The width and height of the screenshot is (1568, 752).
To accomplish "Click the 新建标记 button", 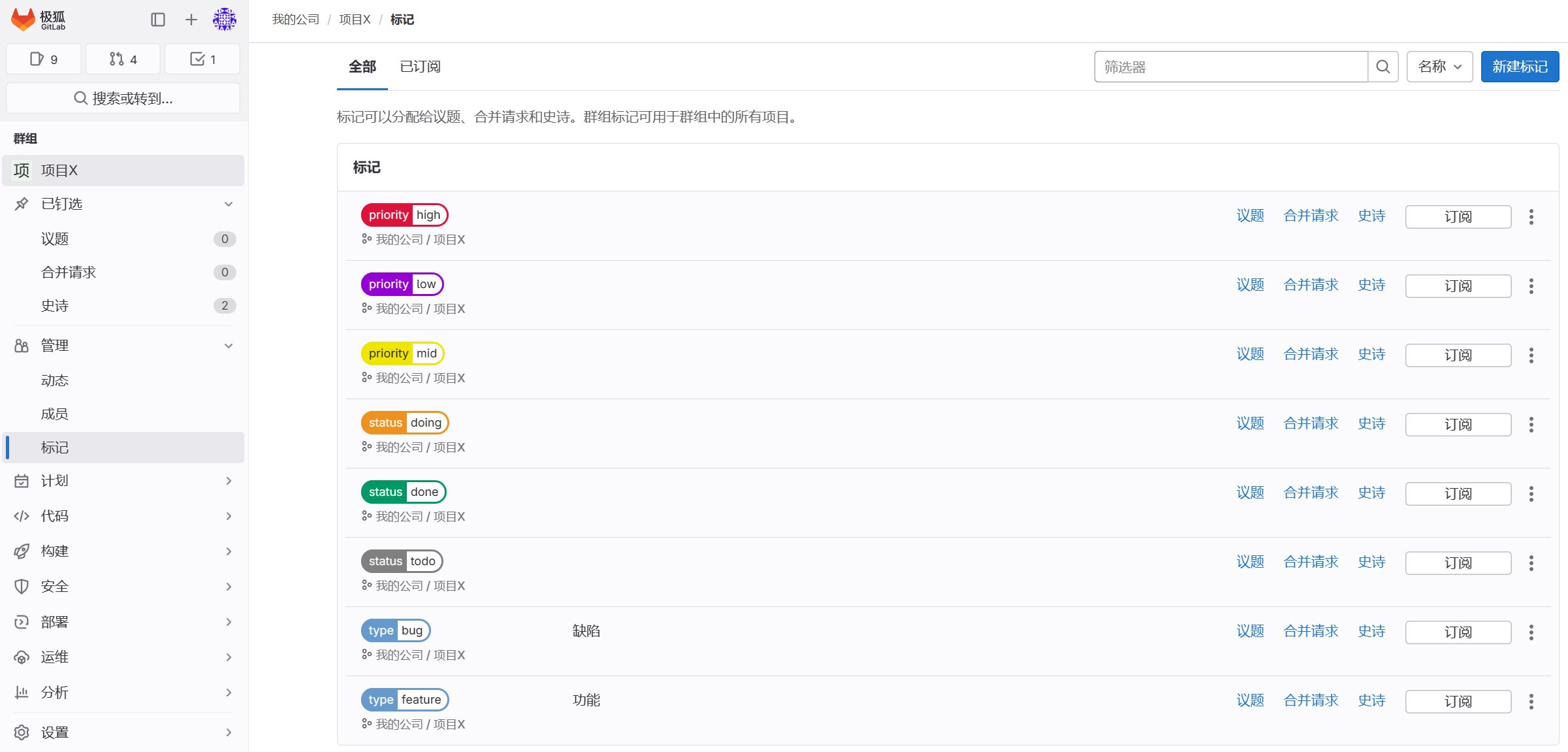I will click(x=1519, y=66).
